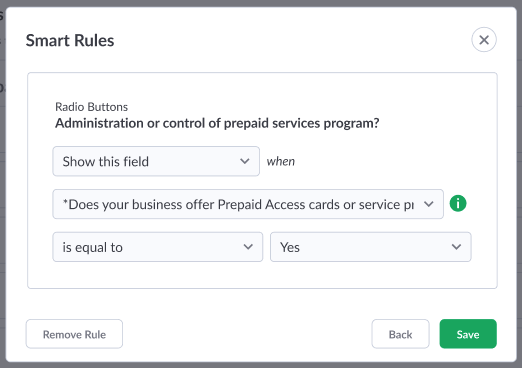Screen dimensions: 522x368
Task: Click the blank area below the rule dropdowns
Action: click(x=262, y=275)
